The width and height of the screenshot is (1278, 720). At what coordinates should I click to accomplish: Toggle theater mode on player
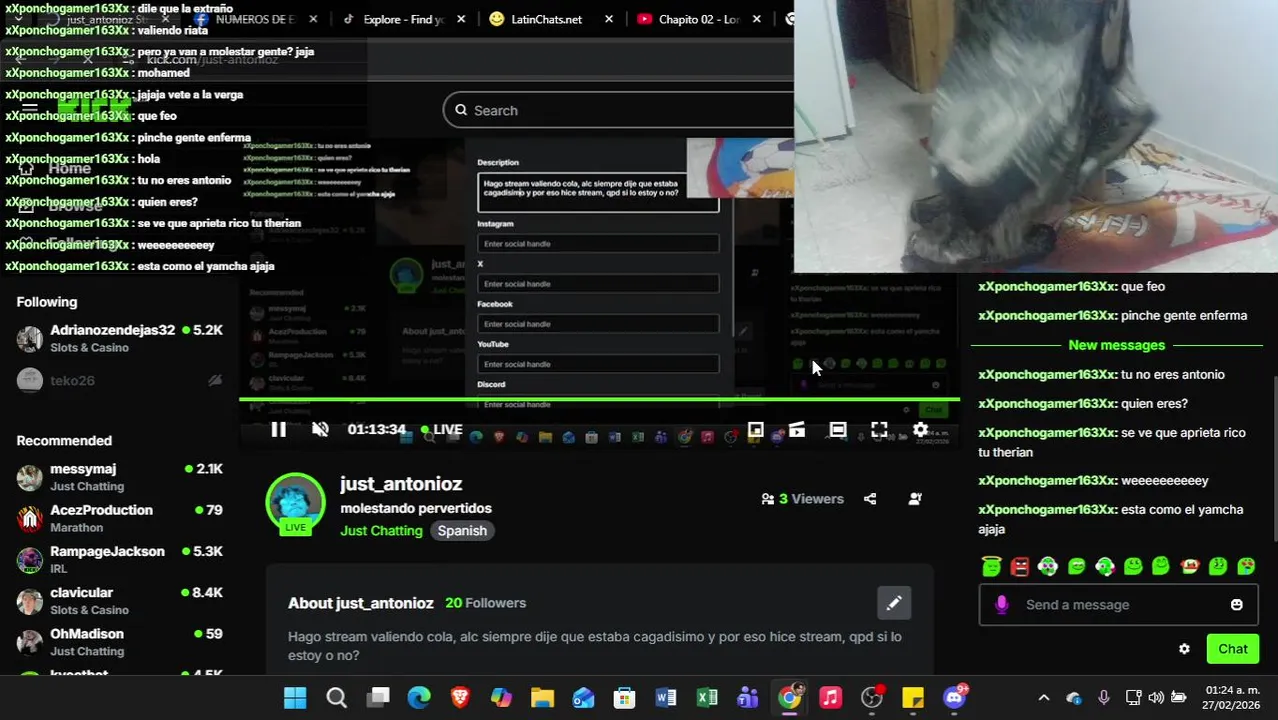coord(838,430)
